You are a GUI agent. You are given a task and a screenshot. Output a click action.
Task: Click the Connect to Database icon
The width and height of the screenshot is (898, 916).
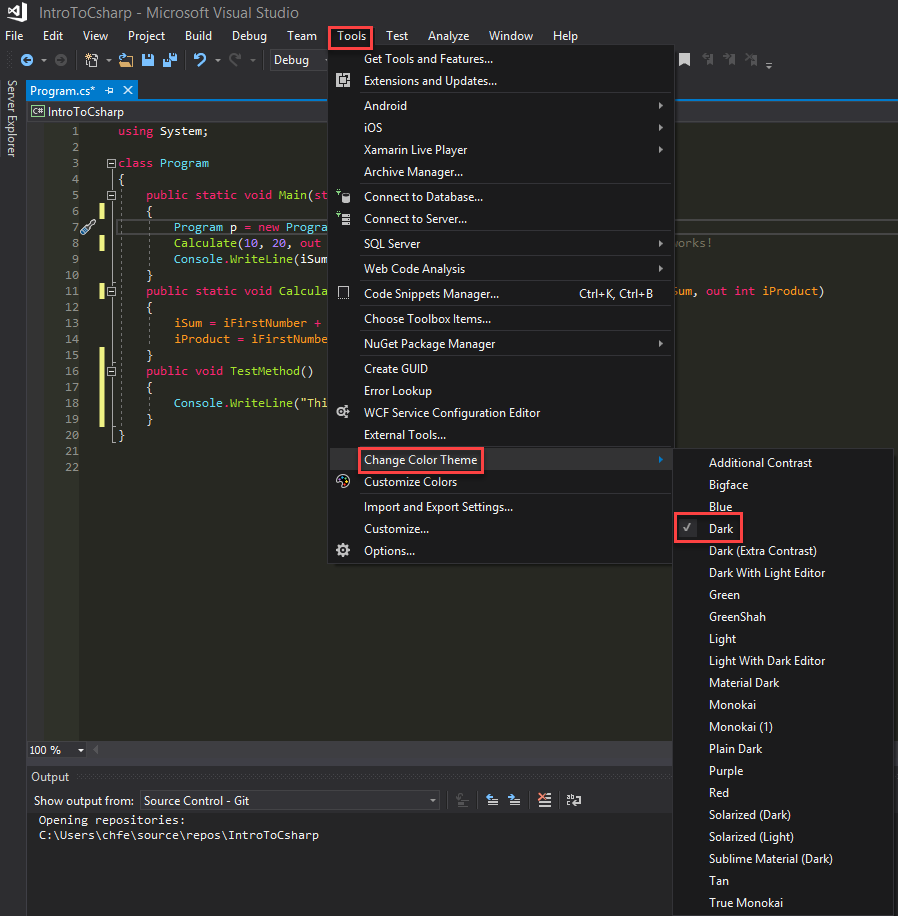[x=343, y=196]
